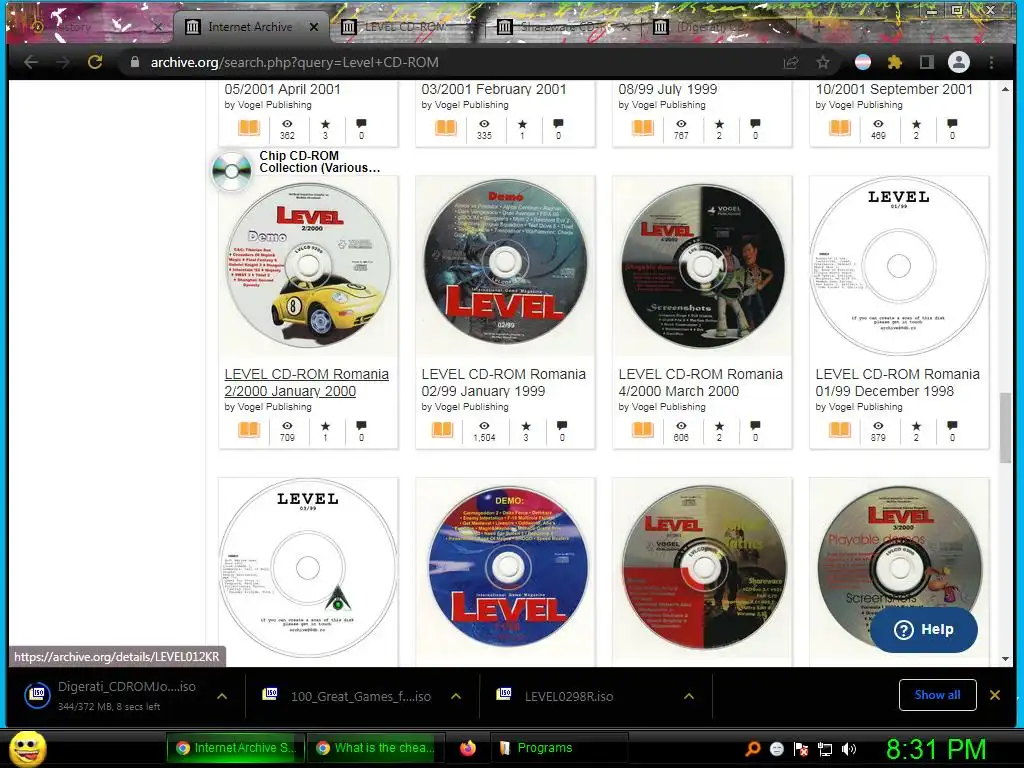This screenshot has width=1024, height=768.
Task: Open LEVEL CD-ROM Romania 02/99 January 1999 link
Action: coord(504,383)
